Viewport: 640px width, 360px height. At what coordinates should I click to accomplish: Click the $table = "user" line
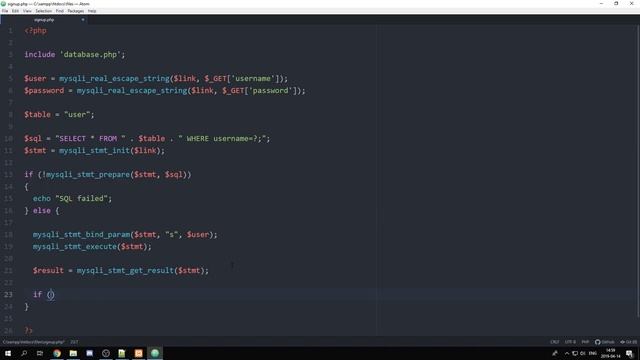[59, 114]
